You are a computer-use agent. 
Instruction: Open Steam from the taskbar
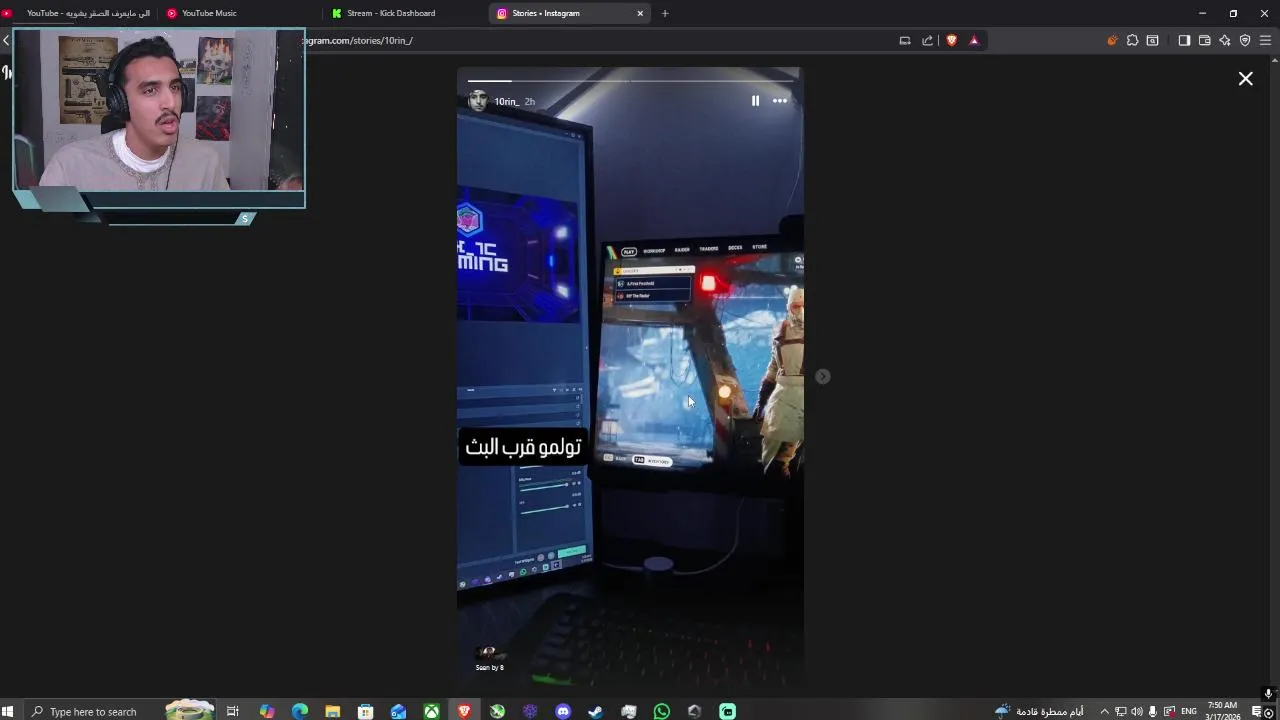(596, 711)
